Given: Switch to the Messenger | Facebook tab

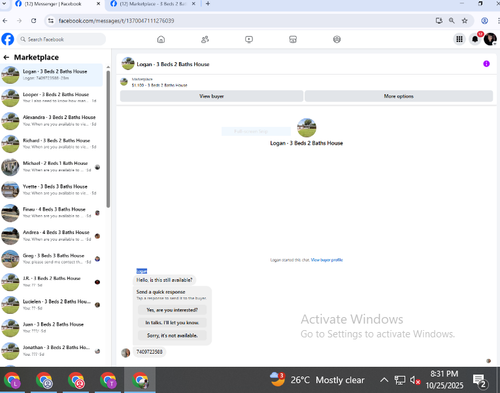Looking at the screenshot, I should [53, 4].
